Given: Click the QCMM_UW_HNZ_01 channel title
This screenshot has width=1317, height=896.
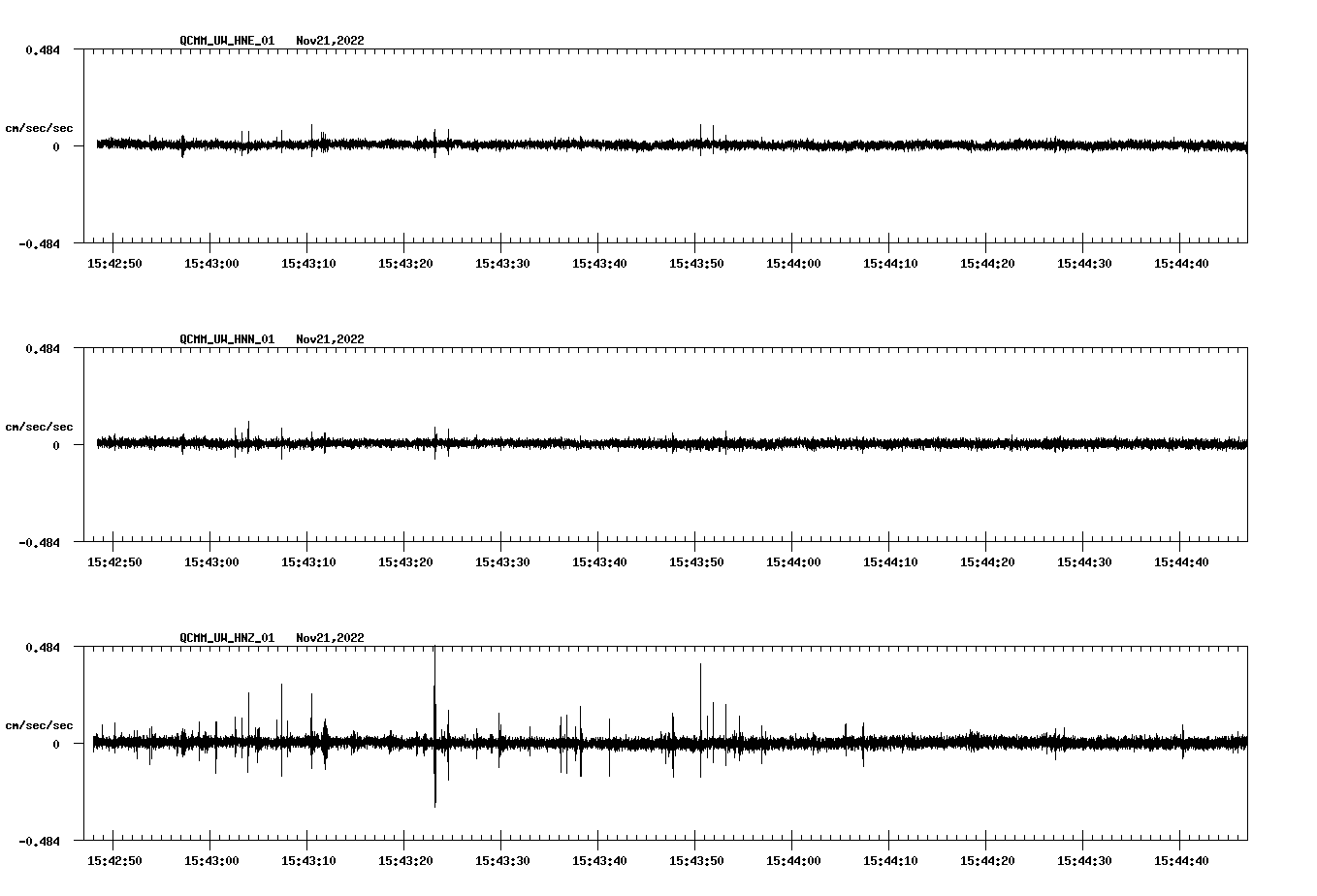Looking at the screenshot, I should coord(227,638).
